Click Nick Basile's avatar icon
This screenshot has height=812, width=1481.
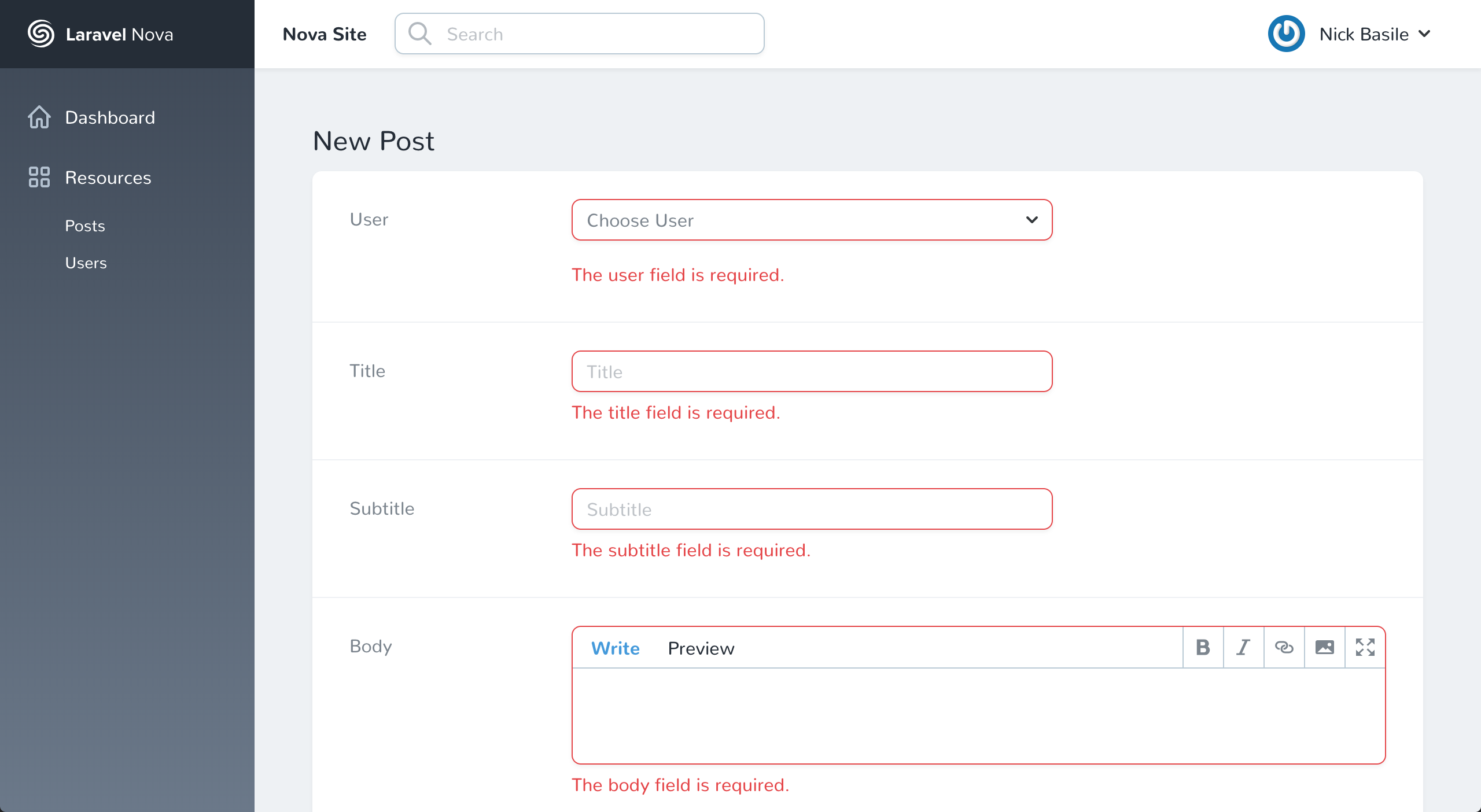[x=1286, y=34]
